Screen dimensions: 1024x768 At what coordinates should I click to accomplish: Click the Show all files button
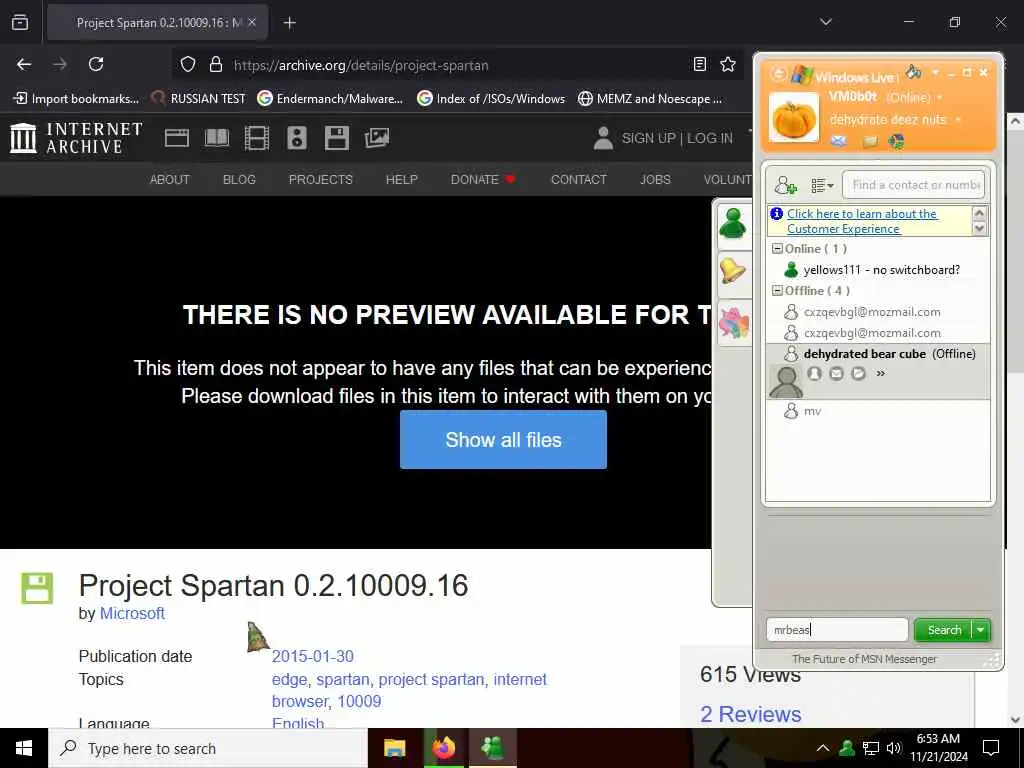(503, 440)
